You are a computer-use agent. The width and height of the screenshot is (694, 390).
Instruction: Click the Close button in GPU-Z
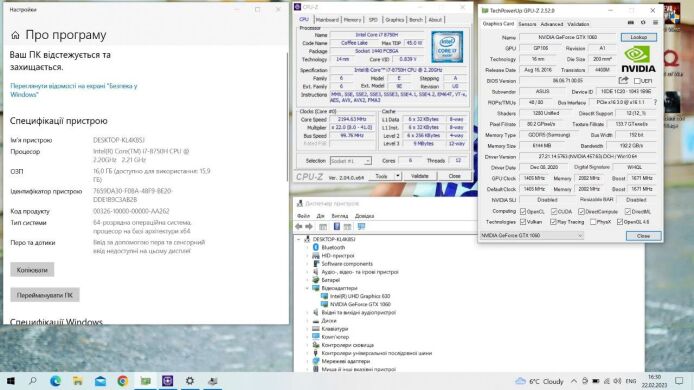click(x=643, y=236)
